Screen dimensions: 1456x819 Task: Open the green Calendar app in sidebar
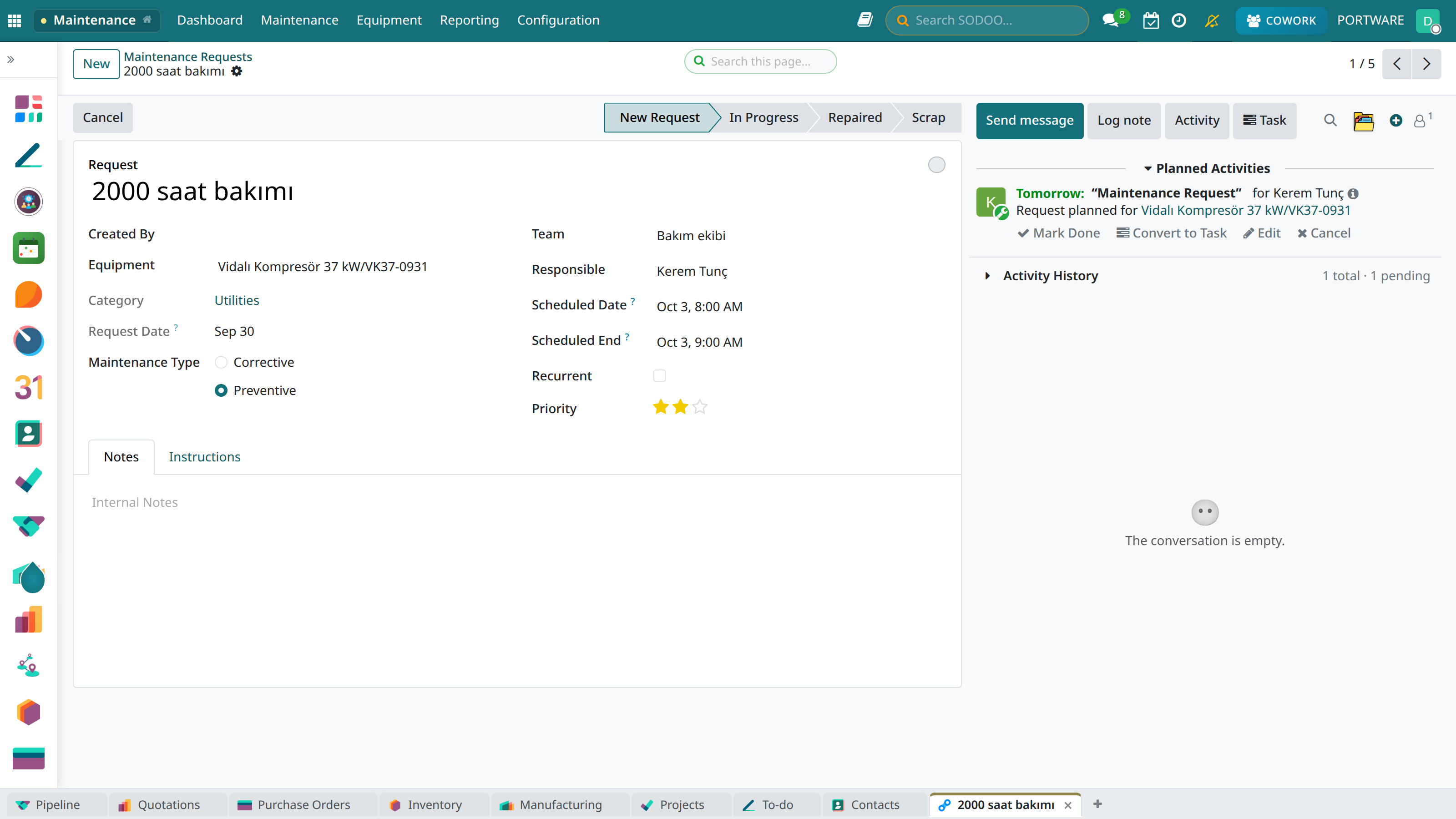pyautogui.click(x=29, y=248)
